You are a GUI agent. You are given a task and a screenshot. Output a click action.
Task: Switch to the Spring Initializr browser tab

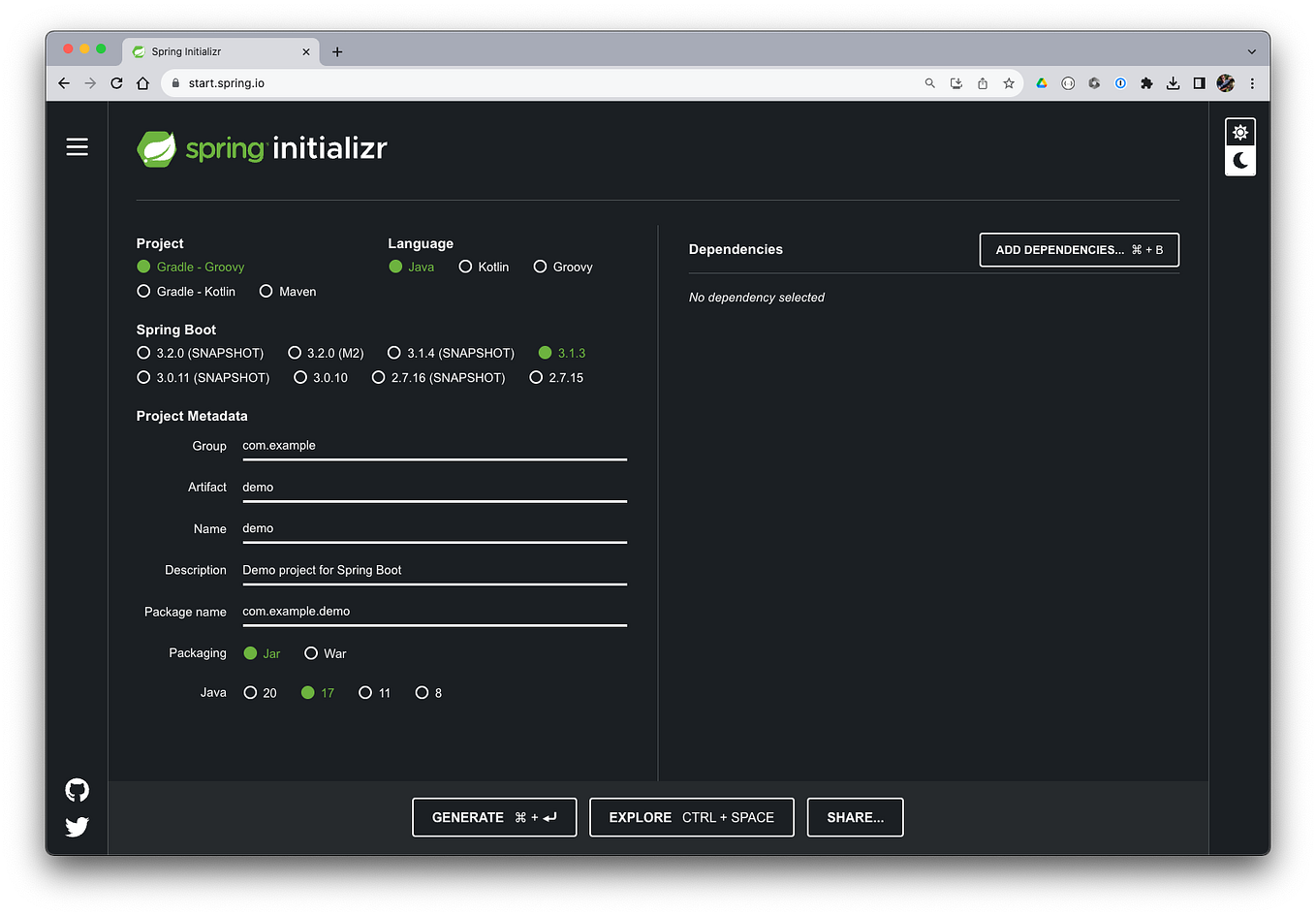(213, 51)
